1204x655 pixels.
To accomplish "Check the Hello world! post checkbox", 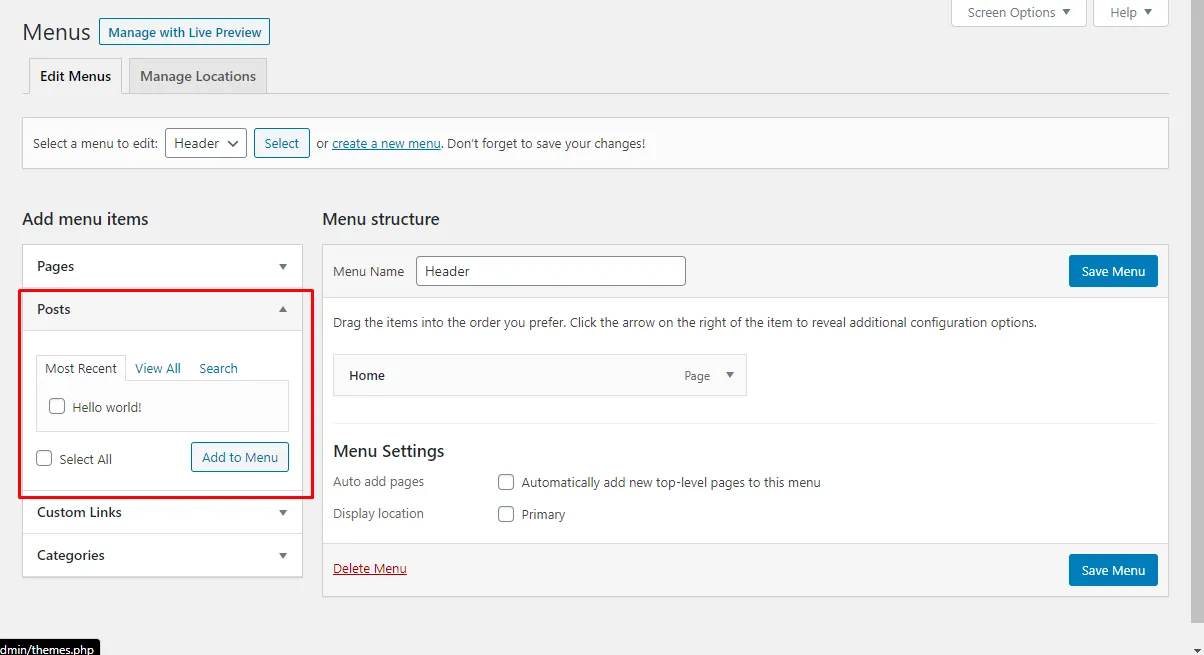I will [57, 406].
